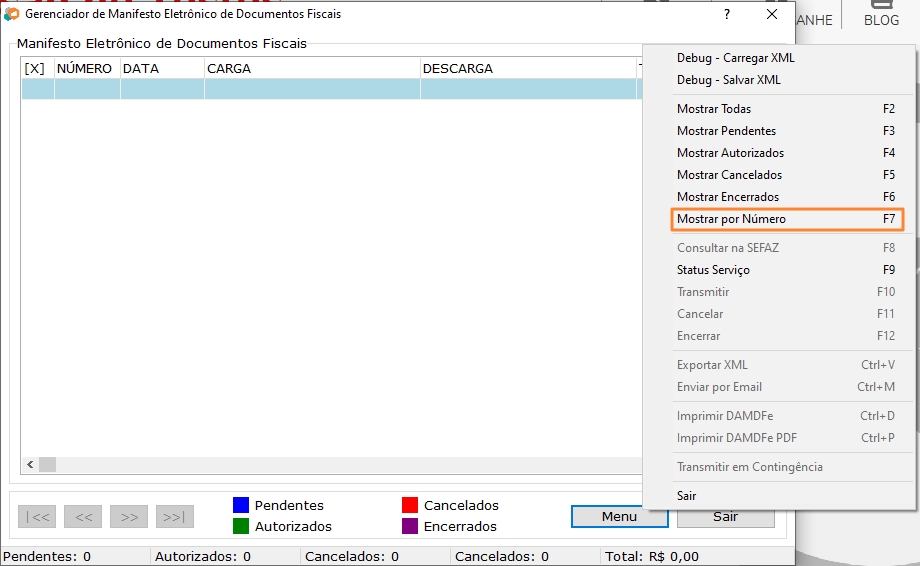Sort by the NÚMERO column header
This screenshot has height=566, width=920.
point(86,69)
